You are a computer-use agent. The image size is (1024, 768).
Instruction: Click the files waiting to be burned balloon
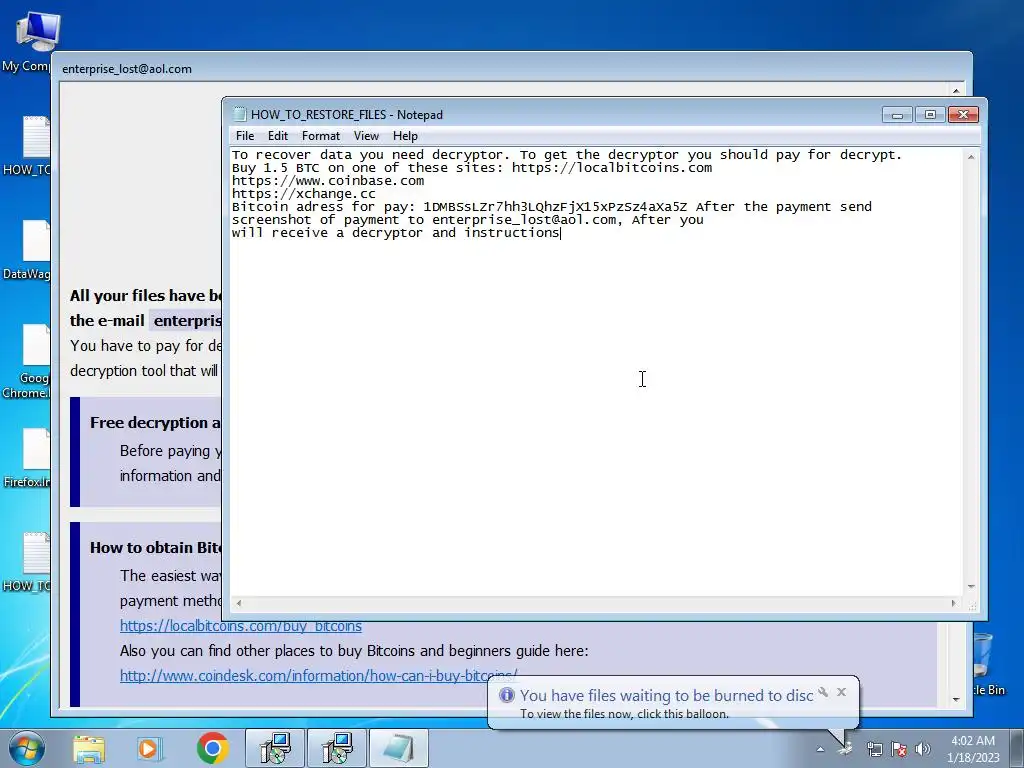pyautogui.click(x=666, y=703)
